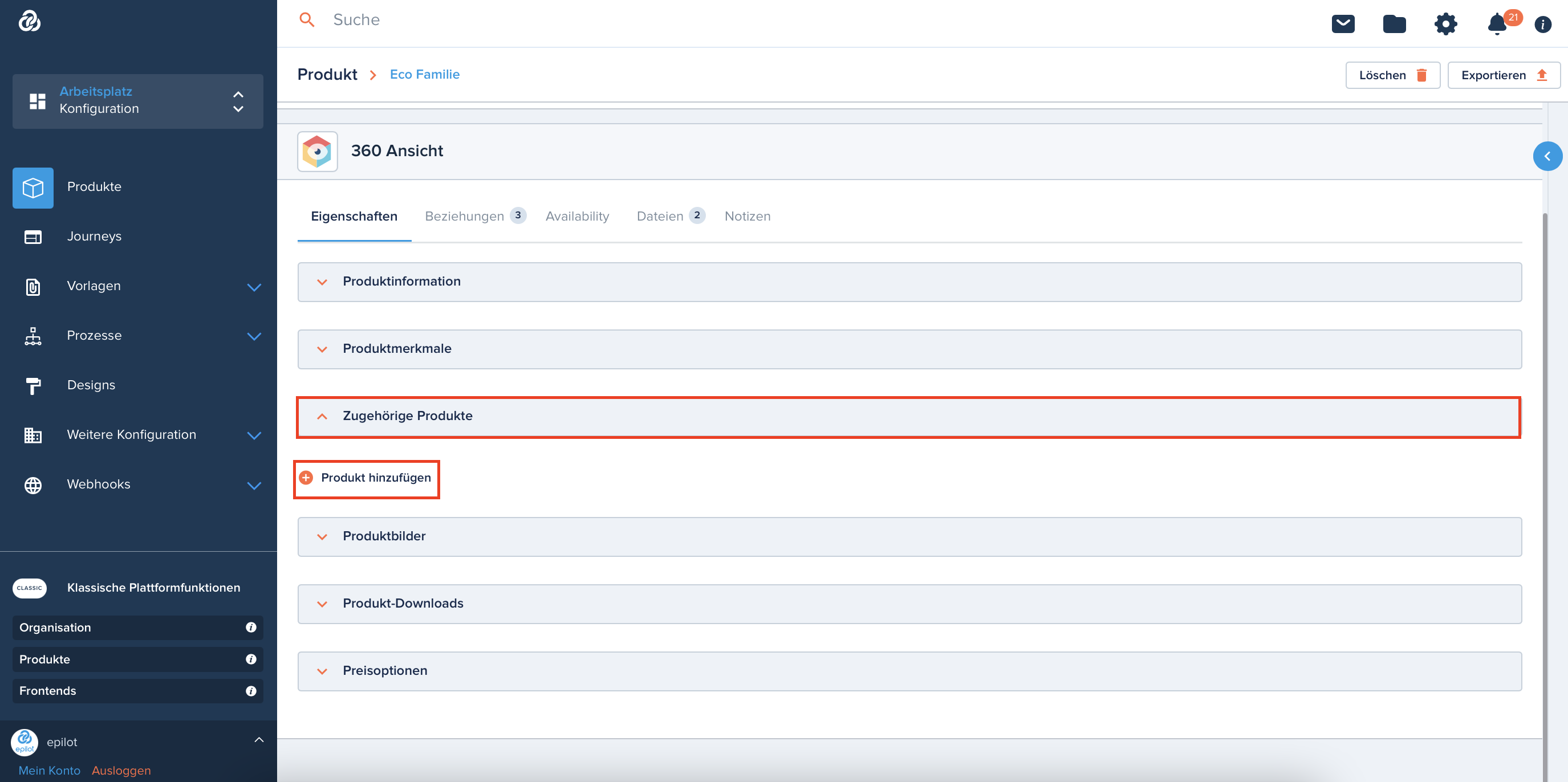Viewport: 1568px width, 782px height.
Task: Expand the Produkt-Downloads section
Action: coord(909,604)
